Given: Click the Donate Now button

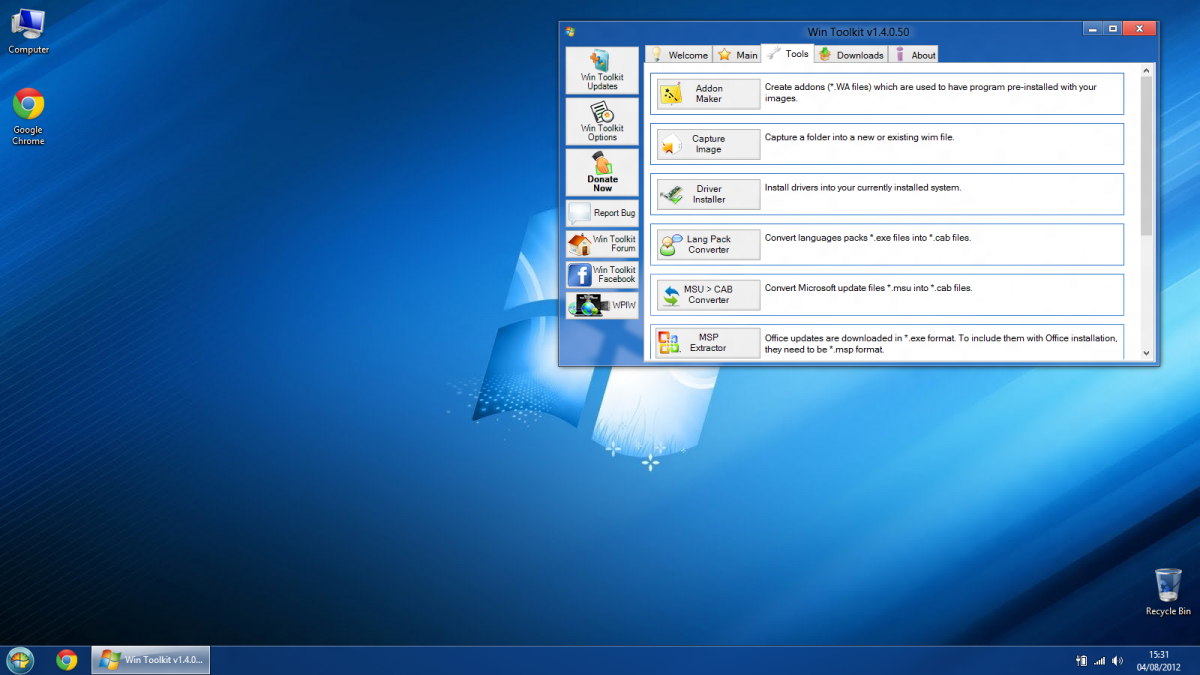Looking at the screenshot, I should pyautogui.click(x=602, y=172).
